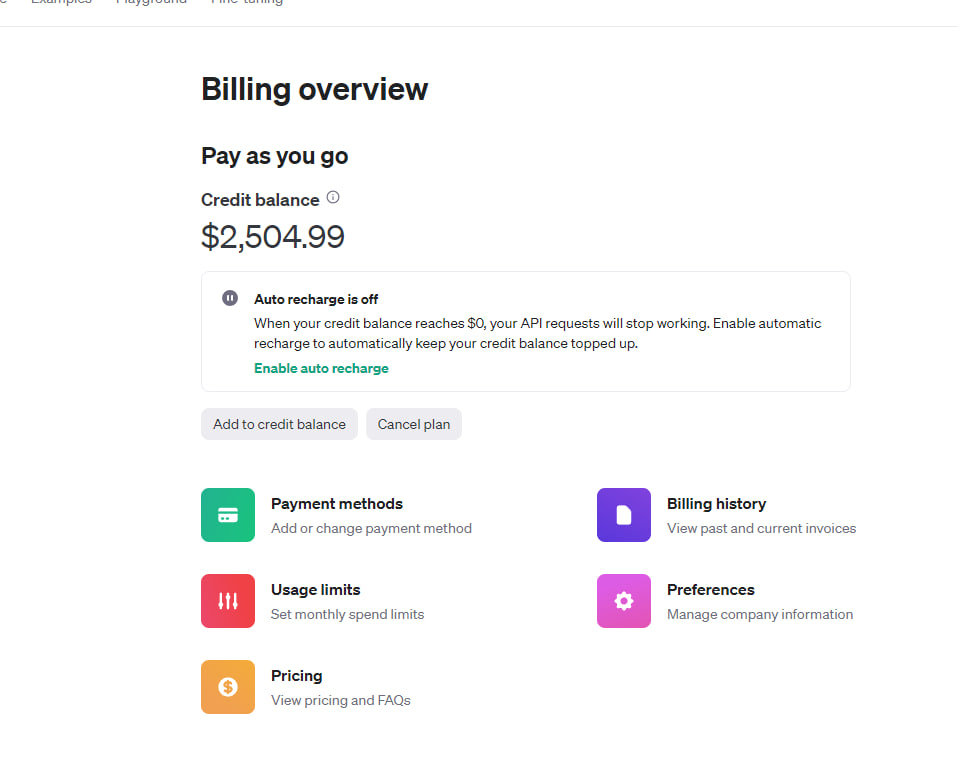Click the Cancel plan button

tap(414, 424)
